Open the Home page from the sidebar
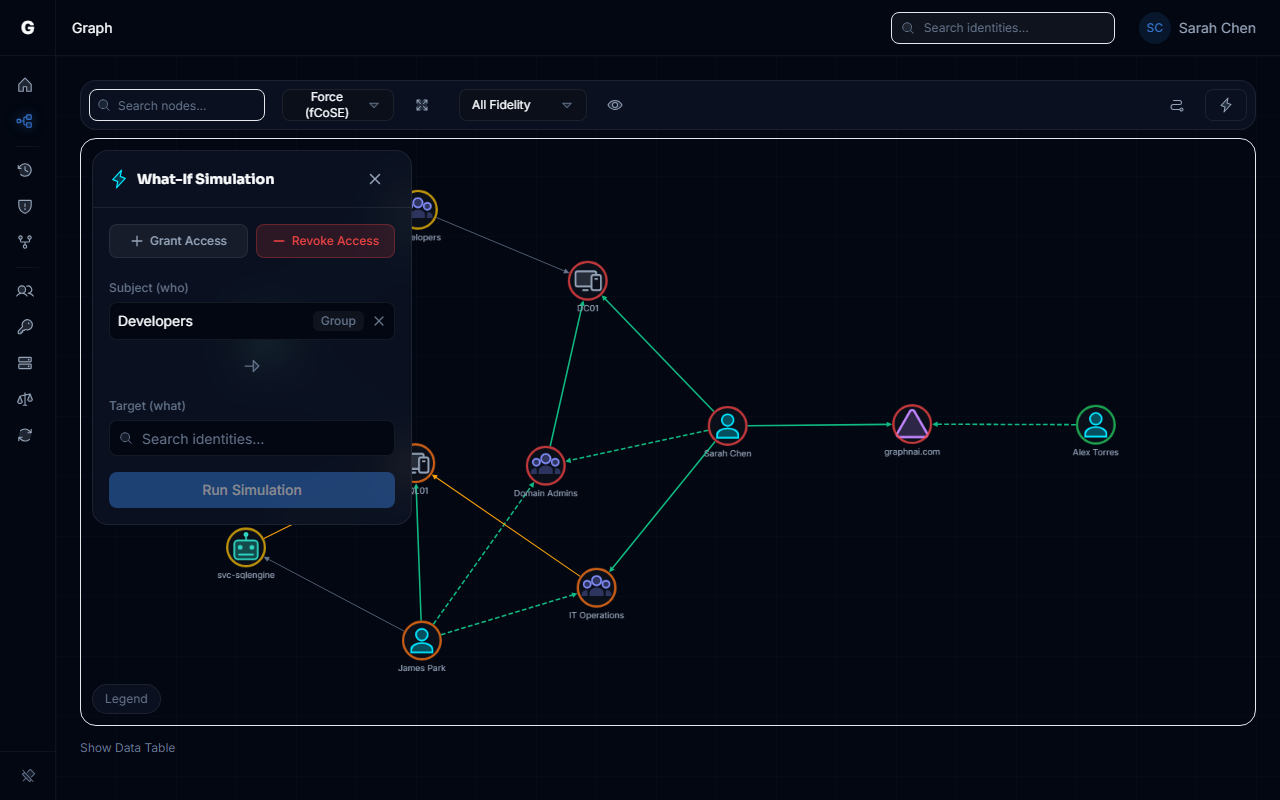Viewport: 1280px width, 800px height. 25,85
